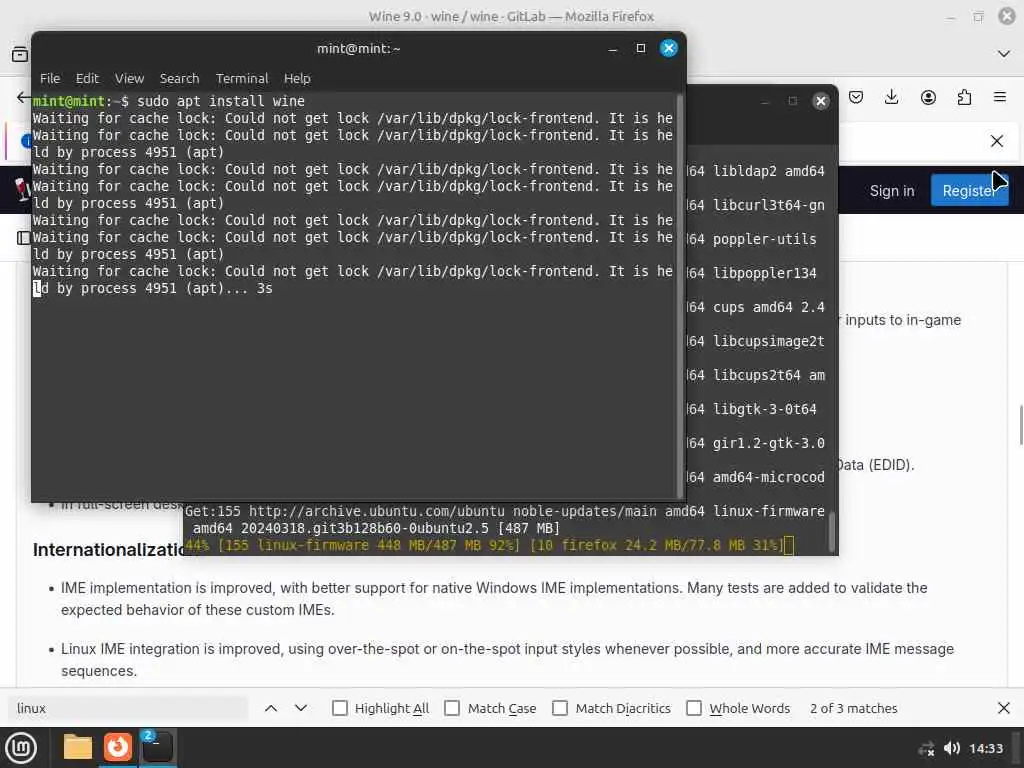Click the '2 of 3 matches' find status
The height and width of the screenshot is (768, 1024).
[854, 708]
